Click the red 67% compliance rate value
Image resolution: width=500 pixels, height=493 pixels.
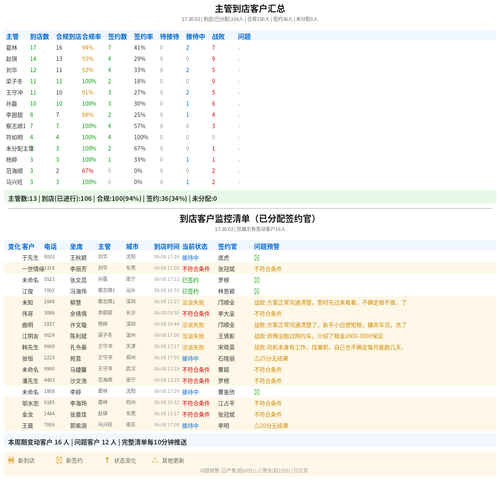point(88,171)
